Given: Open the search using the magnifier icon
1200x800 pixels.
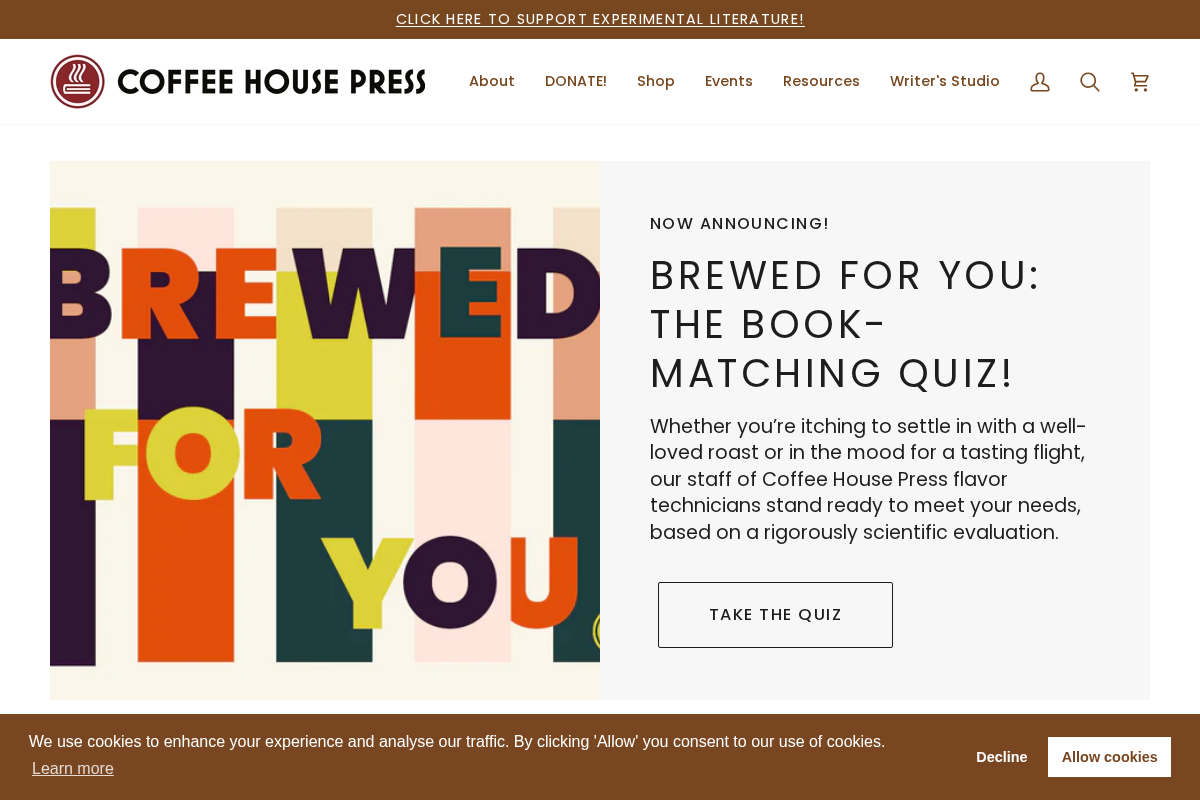Looking at the screenshot, I should 1089,81.
